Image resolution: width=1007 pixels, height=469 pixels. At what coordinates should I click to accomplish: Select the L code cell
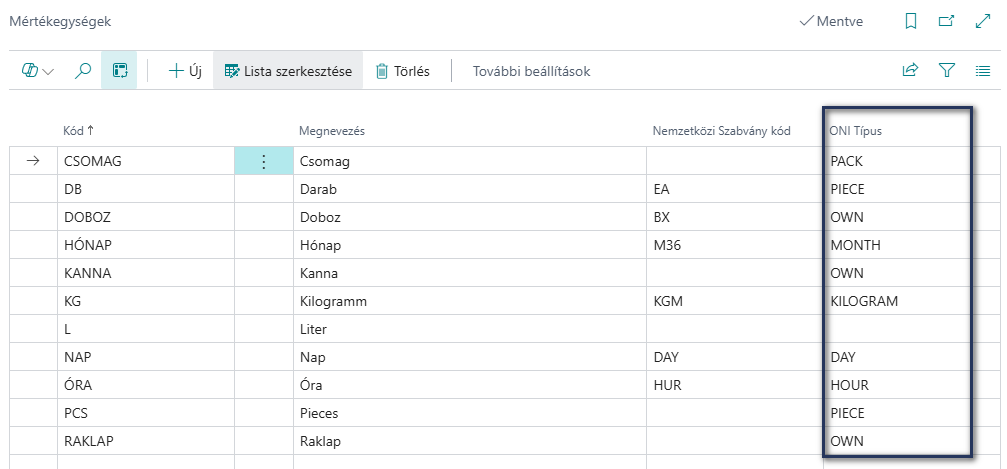pos(146,329)
